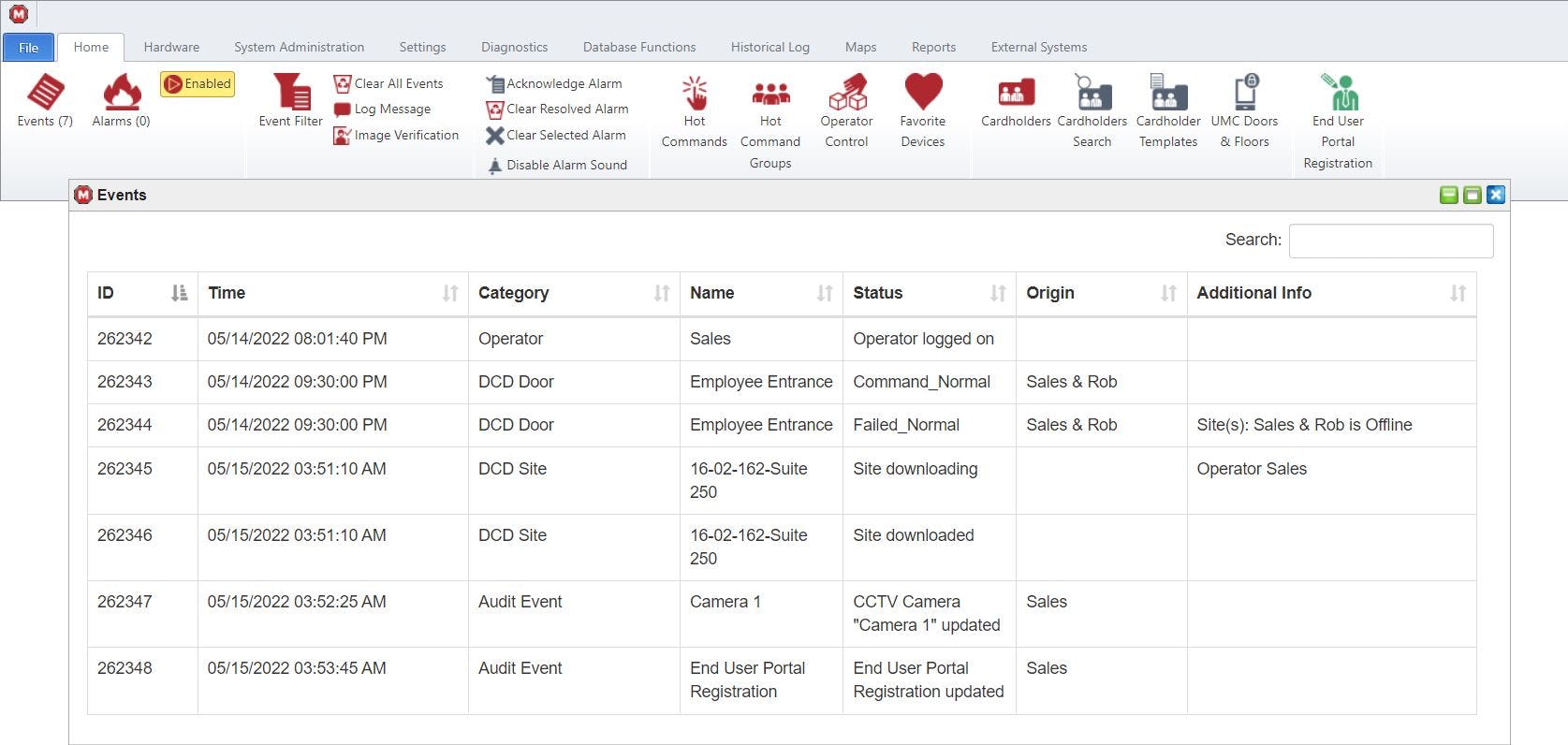Click the events Search input field

pos(1391,241)
